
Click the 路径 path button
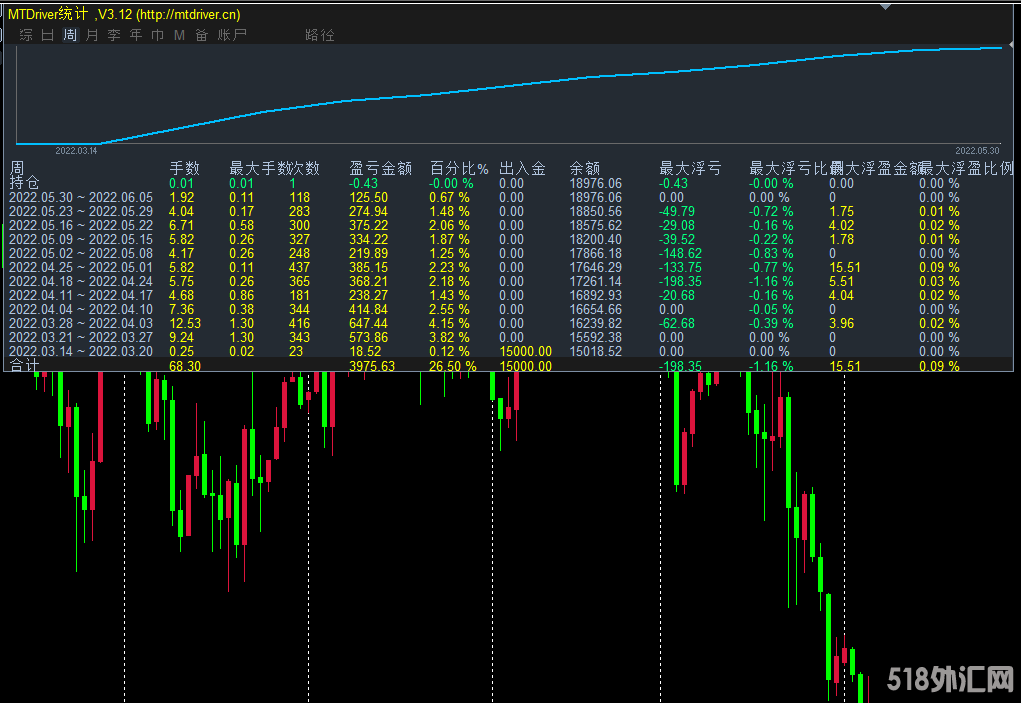(320, 35)
